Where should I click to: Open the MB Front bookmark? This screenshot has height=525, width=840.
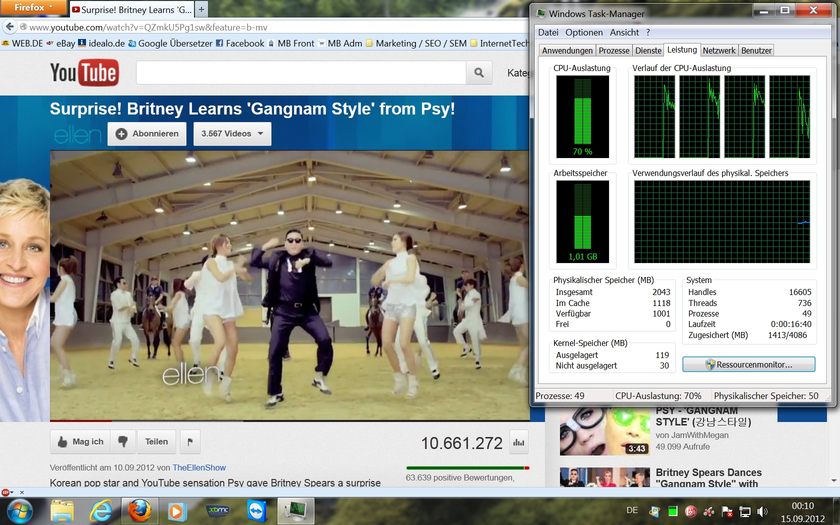click(x=291, y=43)
